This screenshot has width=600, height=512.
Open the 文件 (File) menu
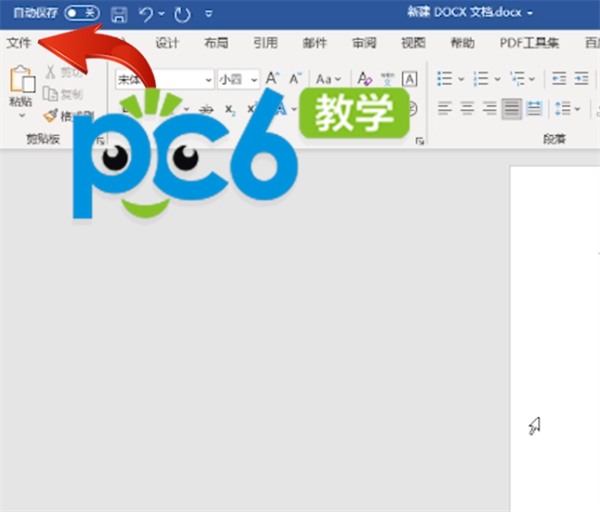18,42
